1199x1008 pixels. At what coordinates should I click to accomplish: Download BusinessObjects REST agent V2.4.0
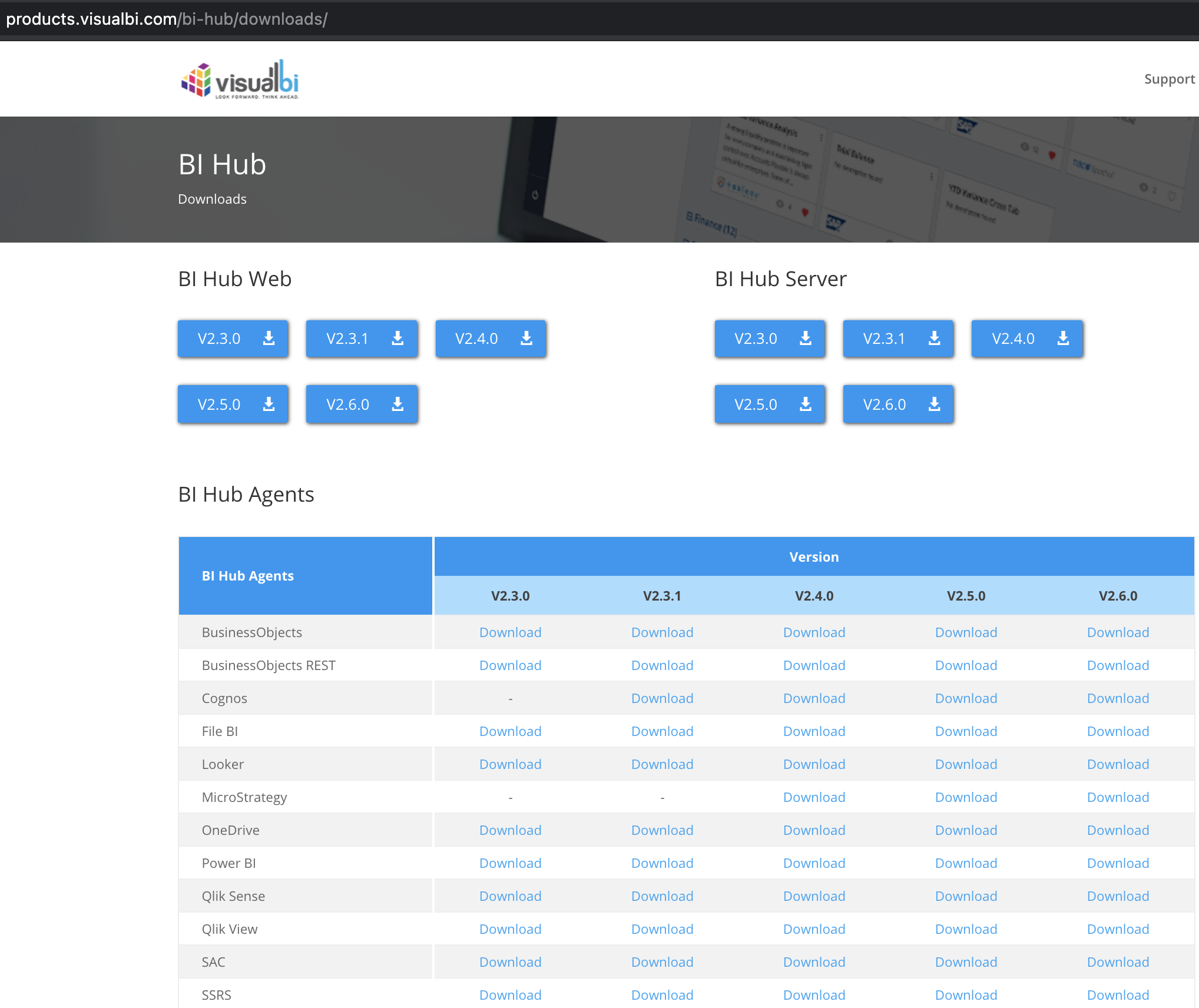(x=814, y=665)
